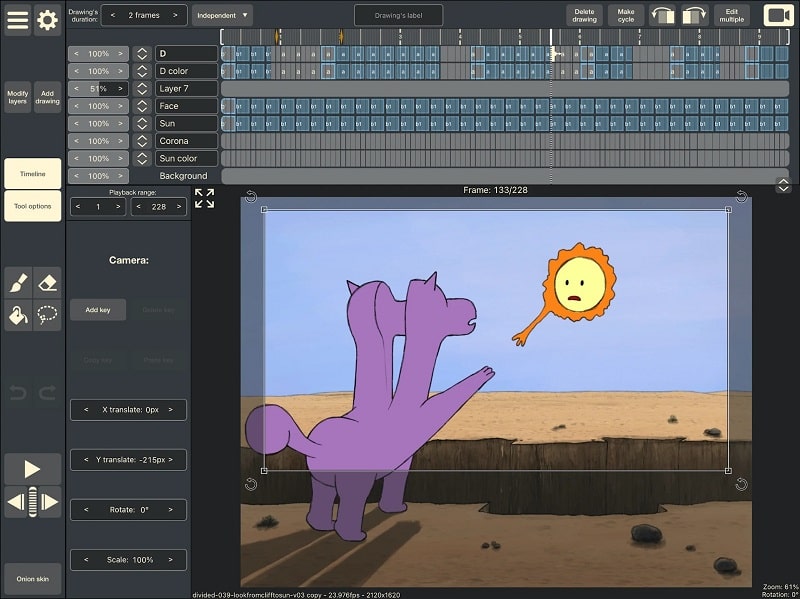The width and height of the screenshot is (800, 599).
Task: Select the Paintbrush tool
Action: [x=17, y=282]
